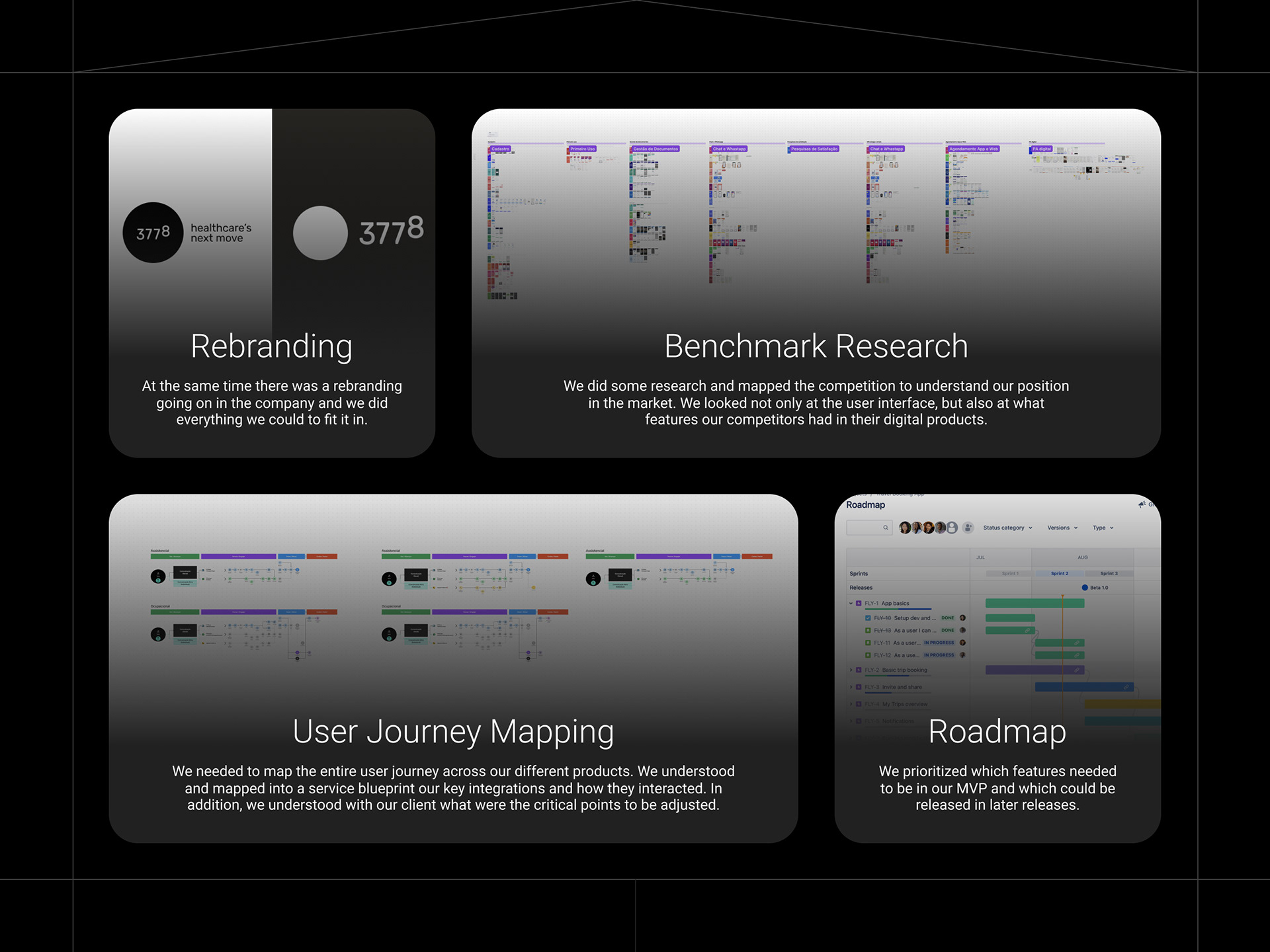Click the megaphone feedback icon

click(x=1142, y=504)
